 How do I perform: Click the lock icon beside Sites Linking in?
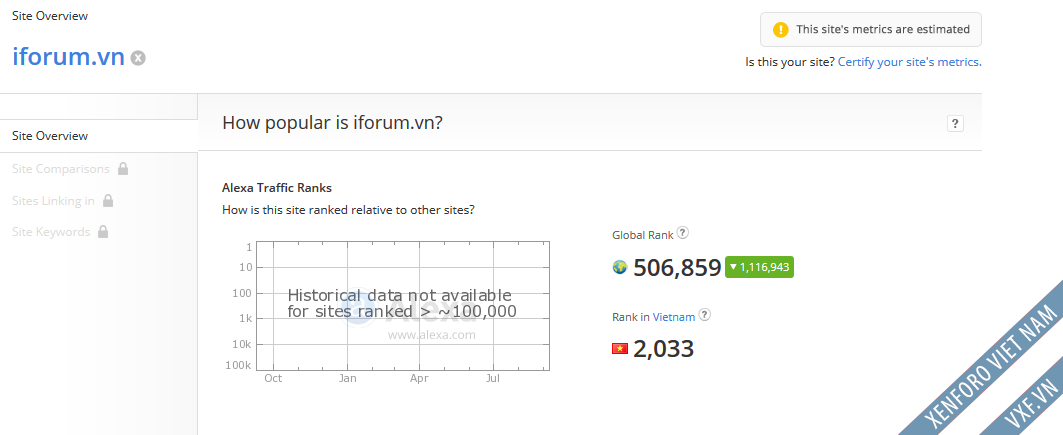point(108,201)
